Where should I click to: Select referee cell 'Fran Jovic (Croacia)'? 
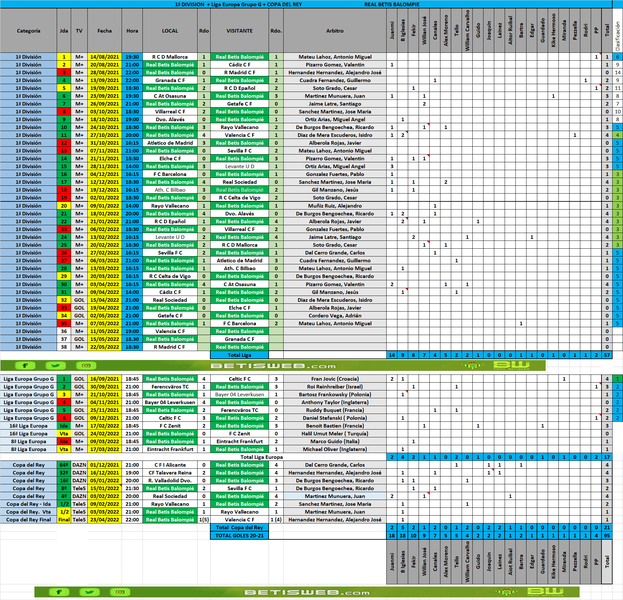(335, 379)
